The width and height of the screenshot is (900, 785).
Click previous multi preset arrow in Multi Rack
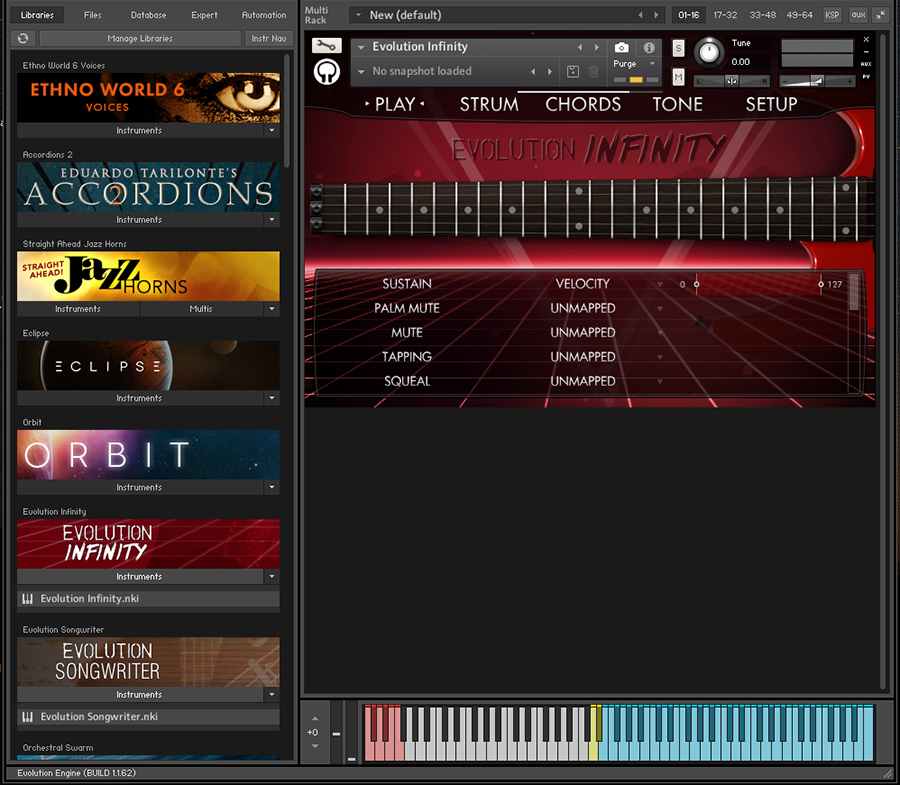[641, 15]
